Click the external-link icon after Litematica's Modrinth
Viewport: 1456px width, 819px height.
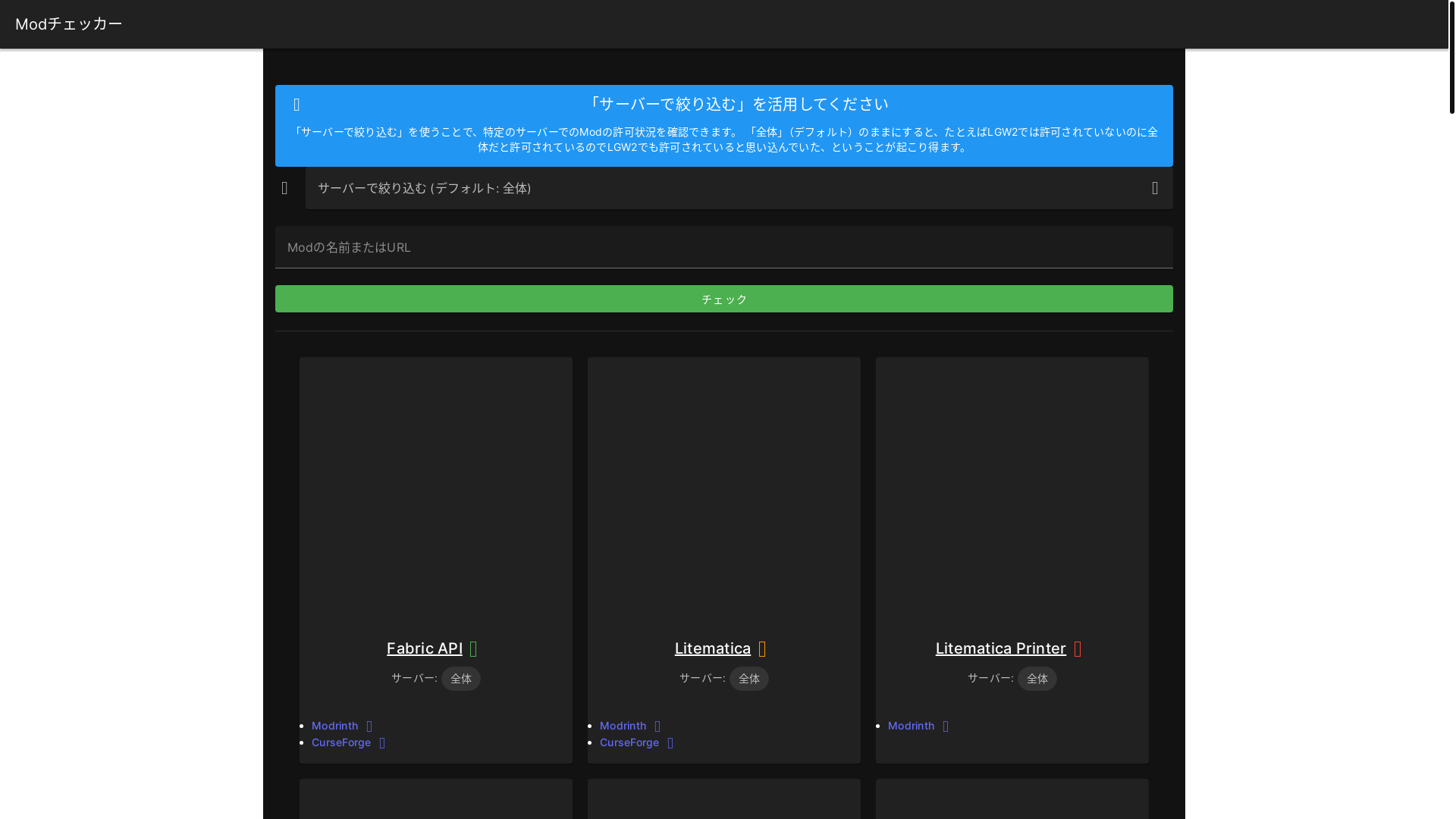[657, 726]
